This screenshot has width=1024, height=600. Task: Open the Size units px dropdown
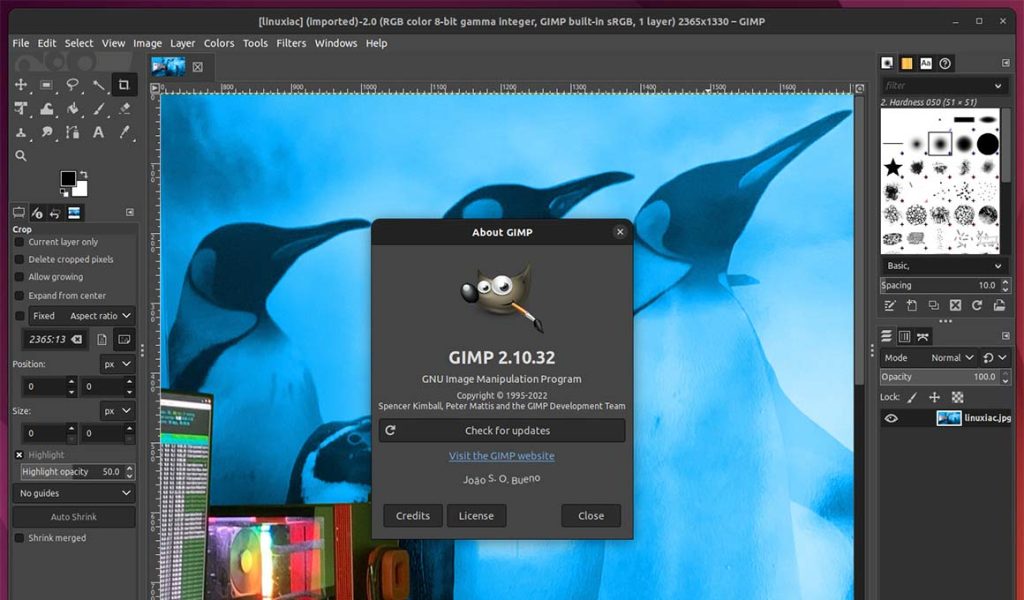[x=118, y=411]
